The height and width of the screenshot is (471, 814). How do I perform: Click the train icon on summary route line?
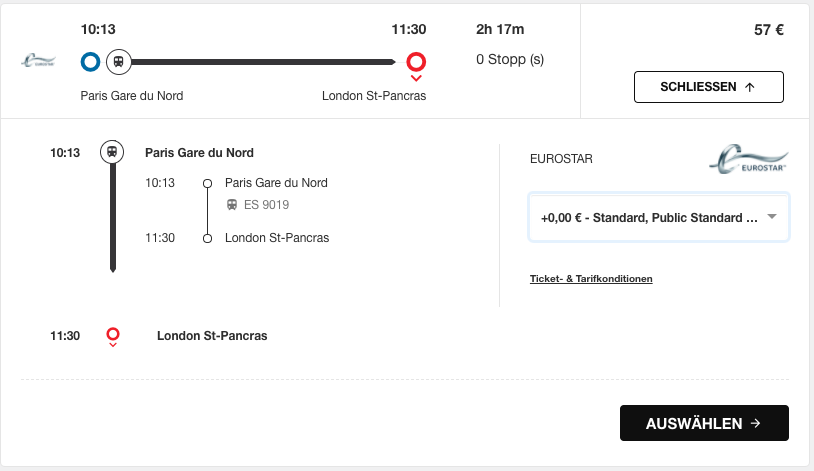click(x=118, y=62)
